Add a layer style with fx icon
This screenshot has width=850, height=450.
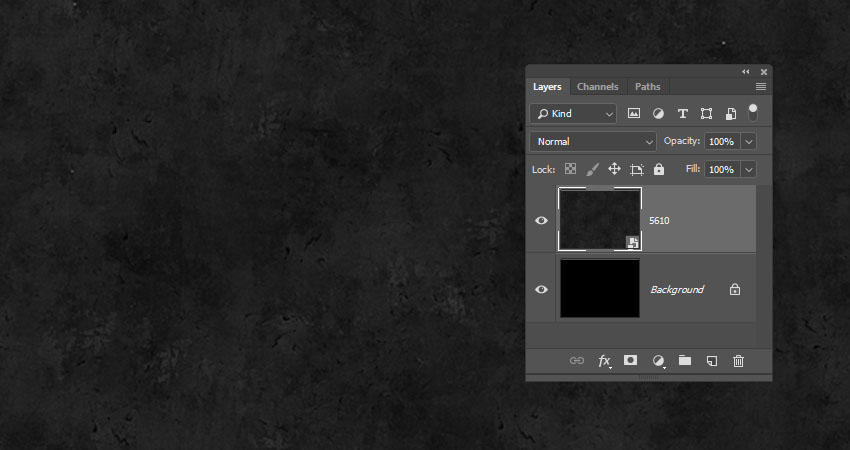[604, 361]
